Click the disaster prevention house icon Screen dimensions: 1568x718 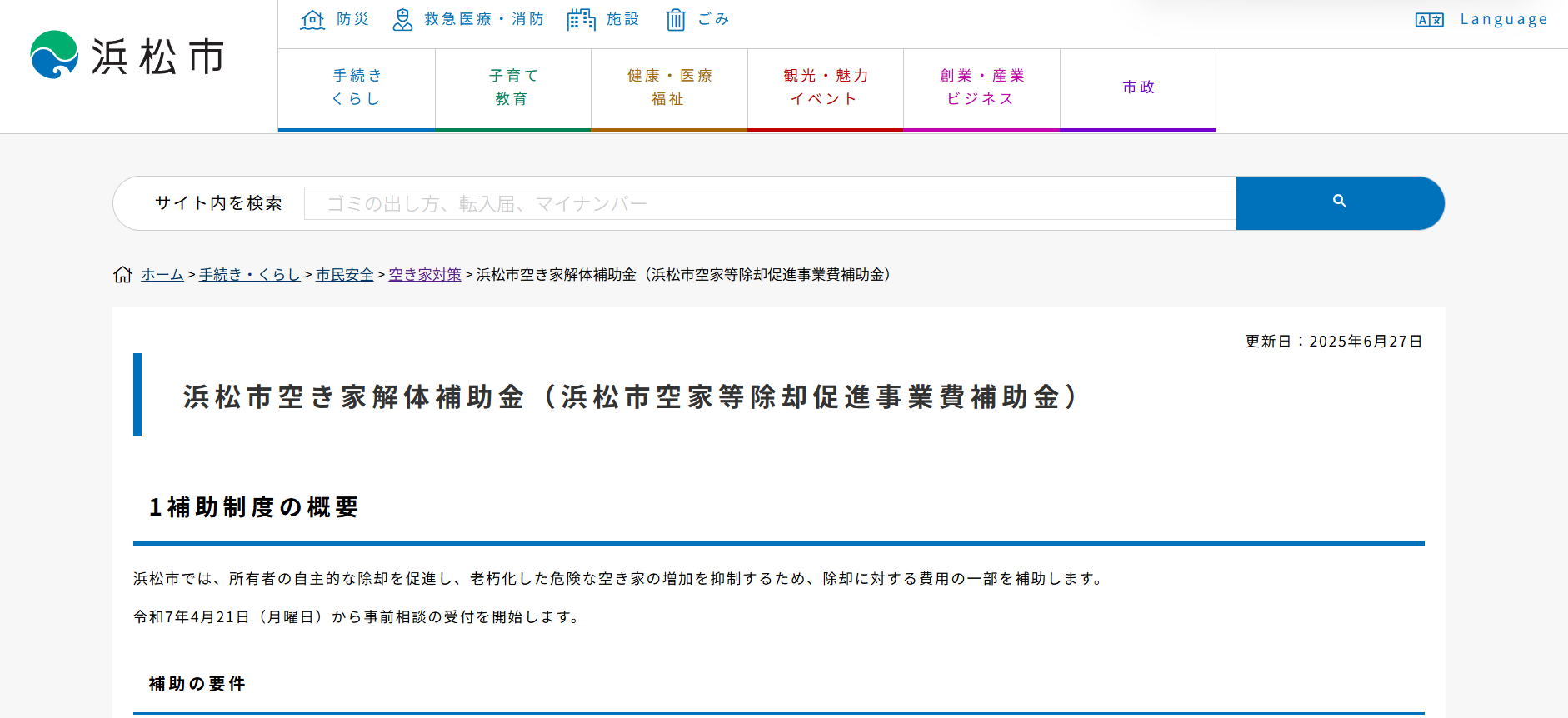pos(312,19)
